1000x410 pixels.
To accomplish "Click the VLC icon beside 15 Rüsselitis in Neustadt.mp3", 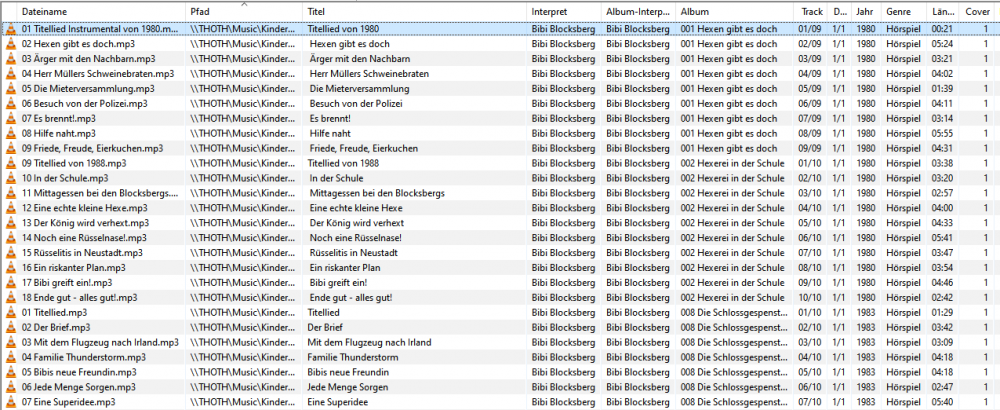I will click(x=11, y=253).
